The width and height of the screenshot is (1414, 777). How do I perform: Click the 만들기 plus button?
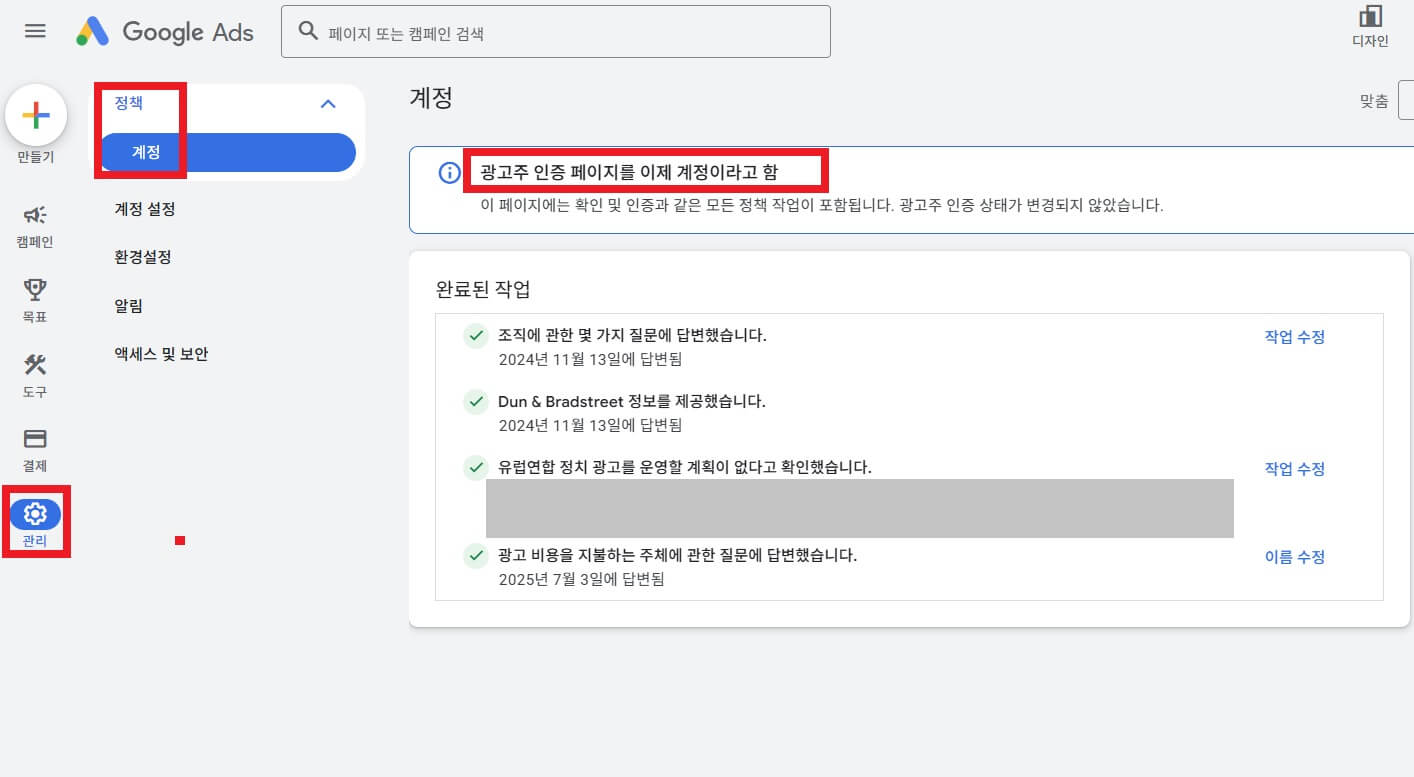(x=36, y=116)
